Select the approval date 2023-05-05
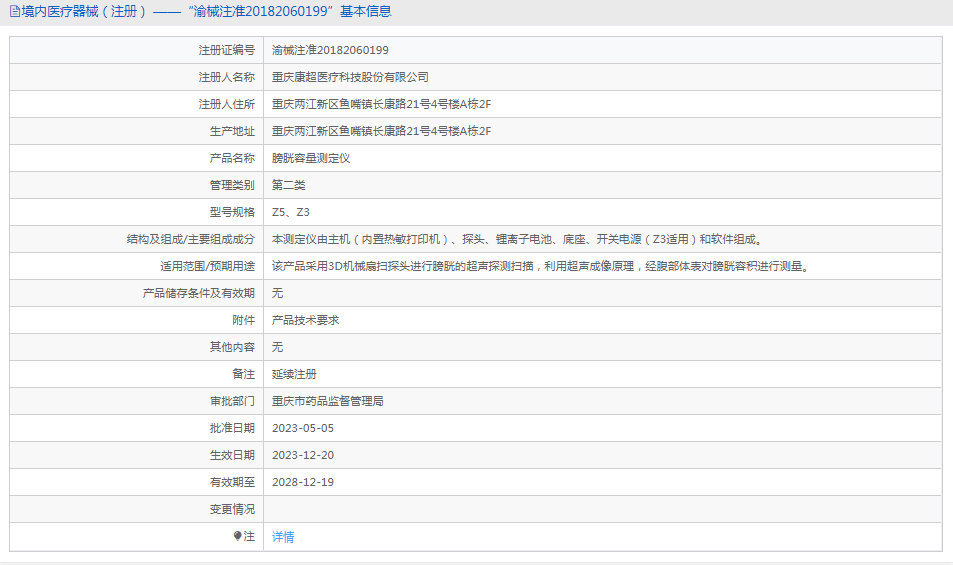This screenshot has height=565, width=953. coord(303,428)
